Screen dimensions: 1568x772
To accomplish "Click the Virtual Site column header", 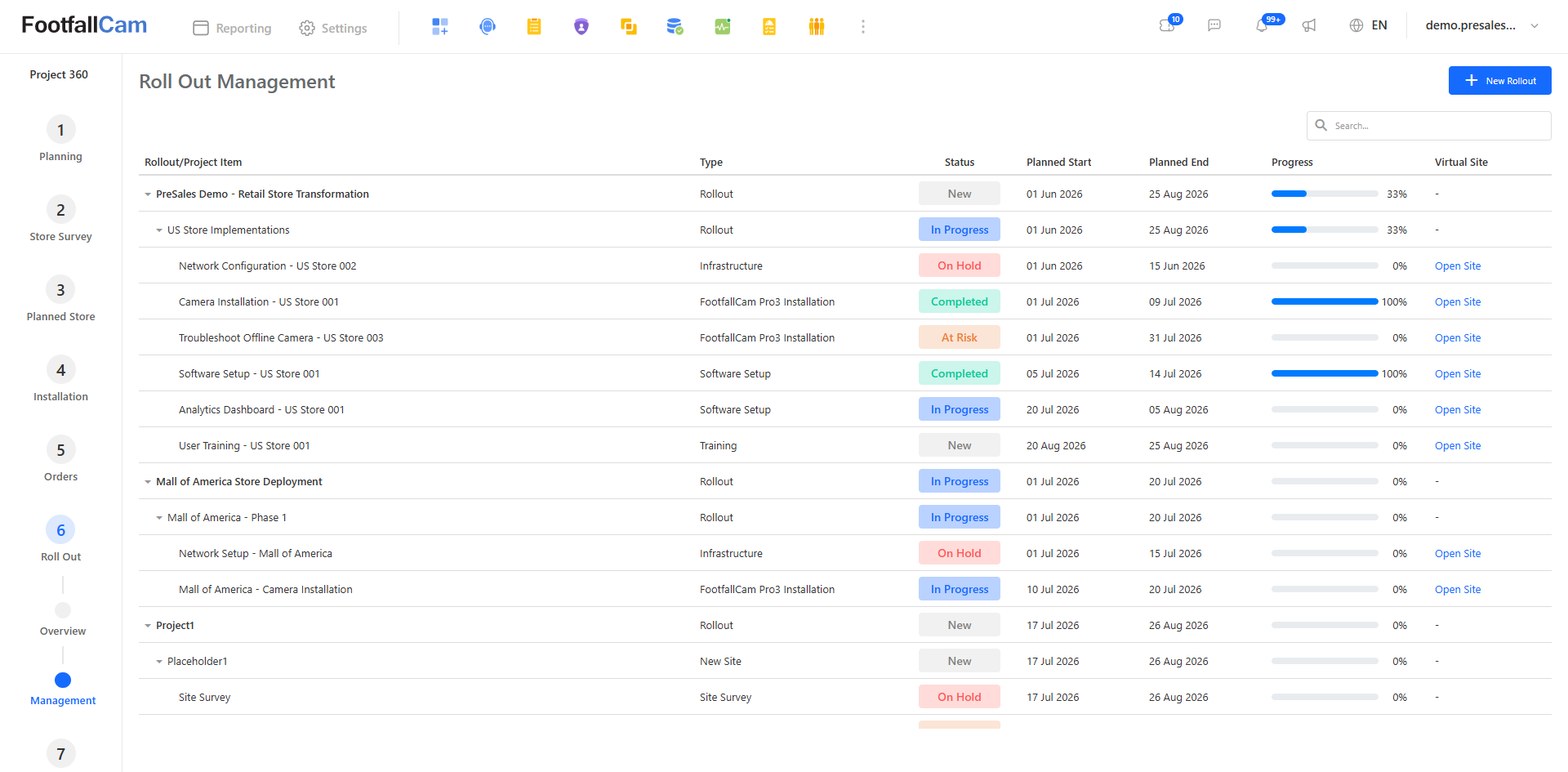I will 1461,163.
